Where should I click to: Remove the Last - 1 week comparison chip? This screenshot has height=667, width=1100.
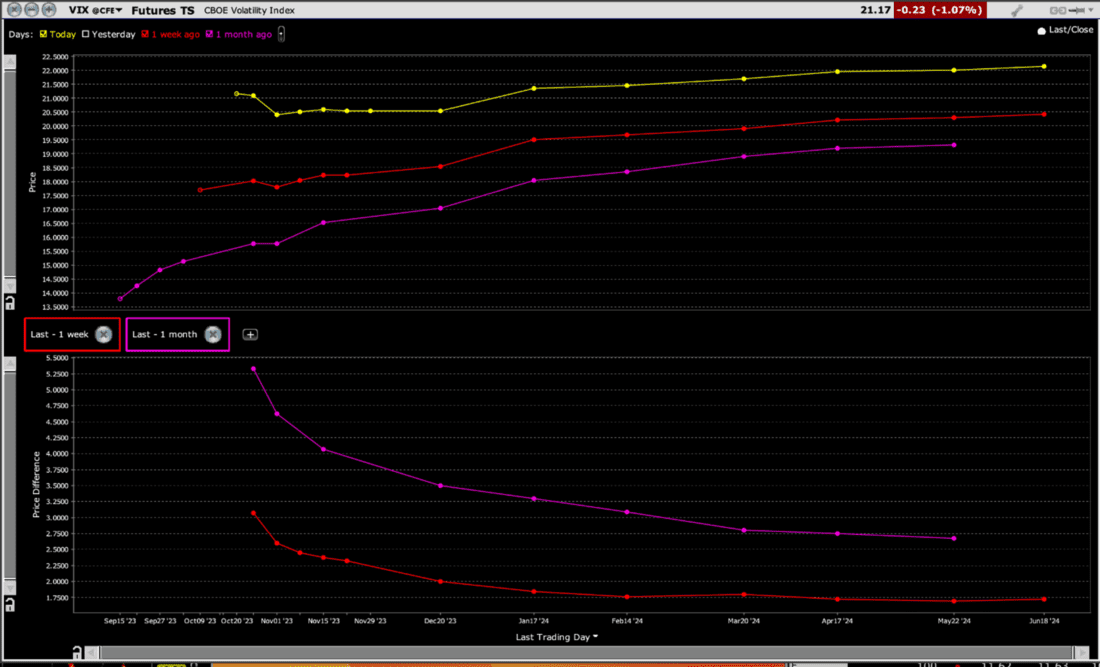103,335
